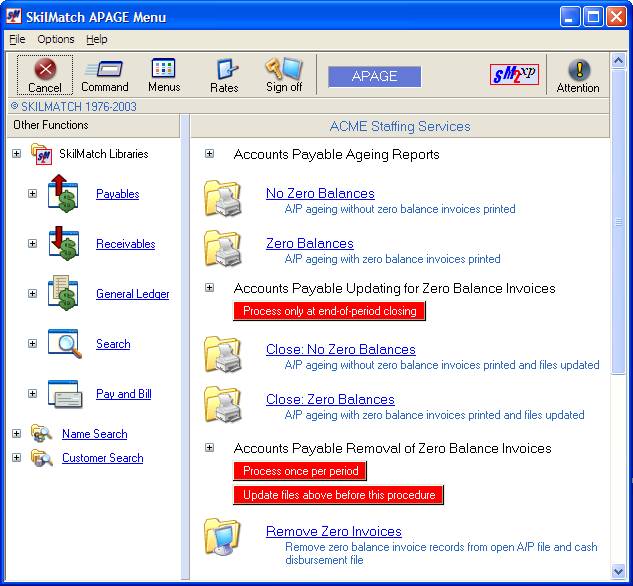Click the Other Functions panel header

click(x=93, y=126)
